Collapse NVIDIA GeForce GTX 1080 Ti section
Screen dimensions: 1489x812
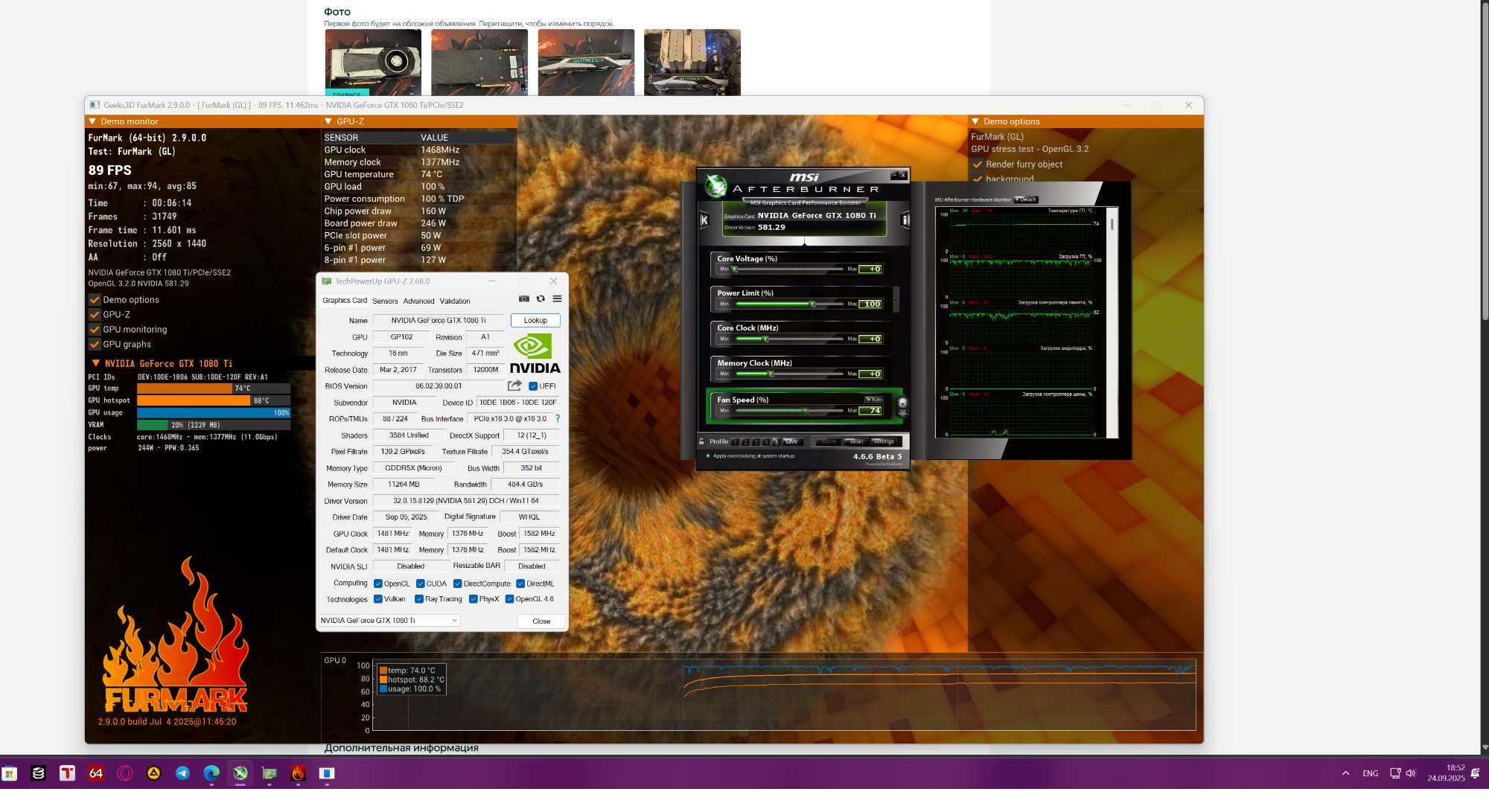[x=96, y=363]
